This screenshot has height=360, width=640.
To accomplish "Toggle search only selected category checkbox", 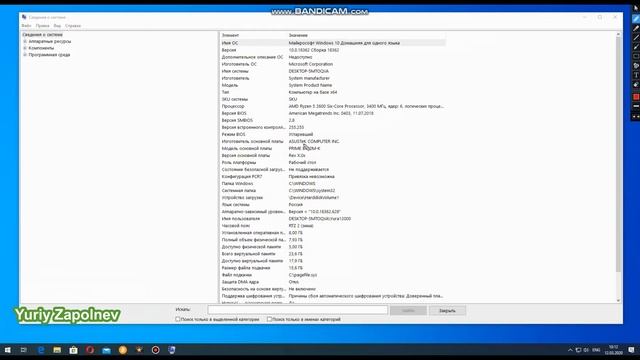I will (x=178, y=319).
